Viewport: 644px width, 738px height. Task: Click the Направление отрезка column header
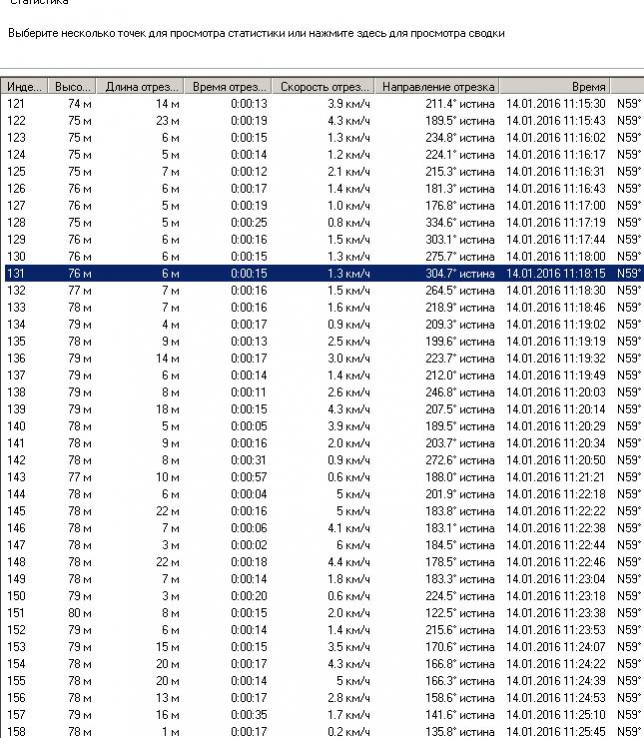click(438, 87)
